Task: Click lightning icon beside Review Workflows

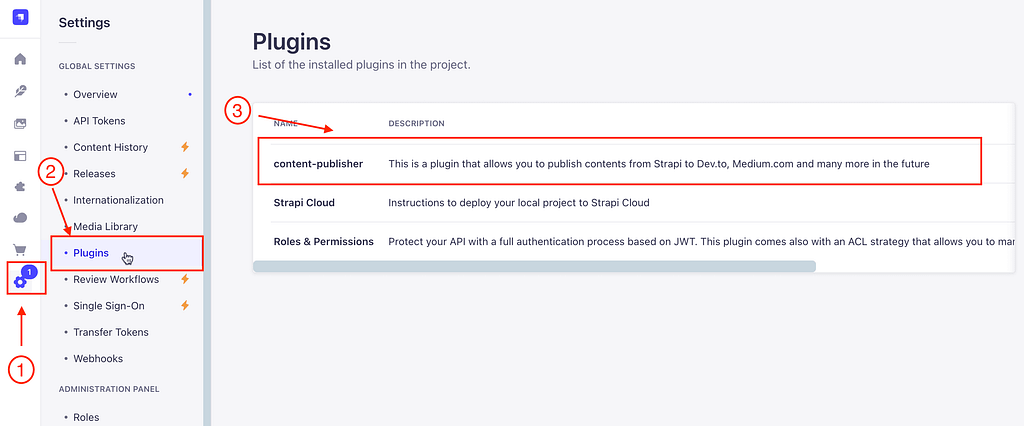Action: 185,279
